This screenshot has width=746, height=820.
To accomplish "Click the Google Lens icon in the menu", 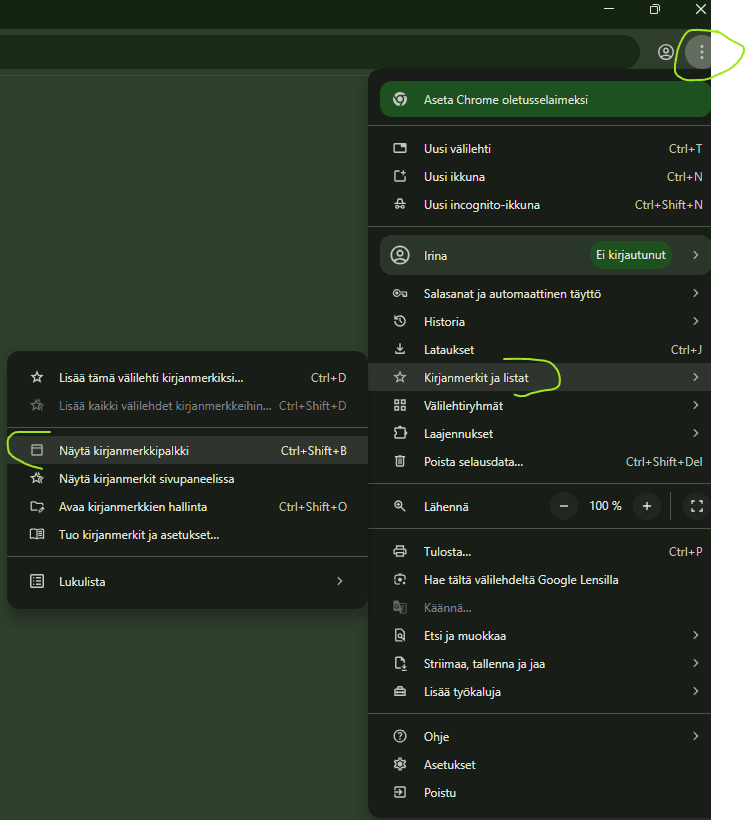I will 400,579.
